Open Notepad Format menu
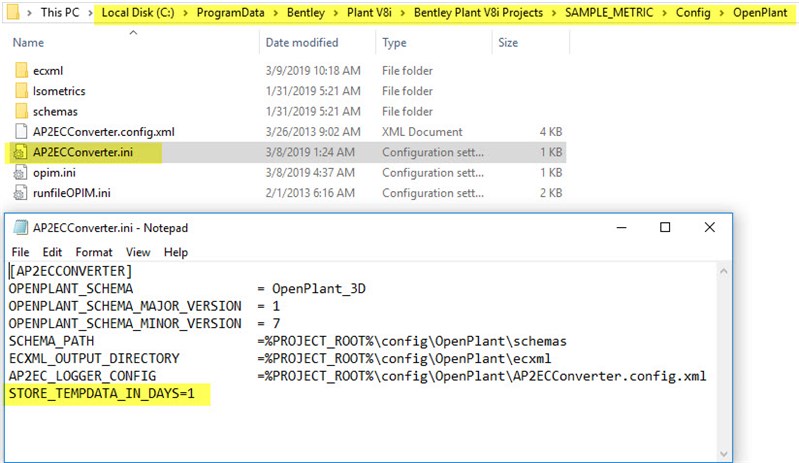799x463 pixels. point(94,252)
